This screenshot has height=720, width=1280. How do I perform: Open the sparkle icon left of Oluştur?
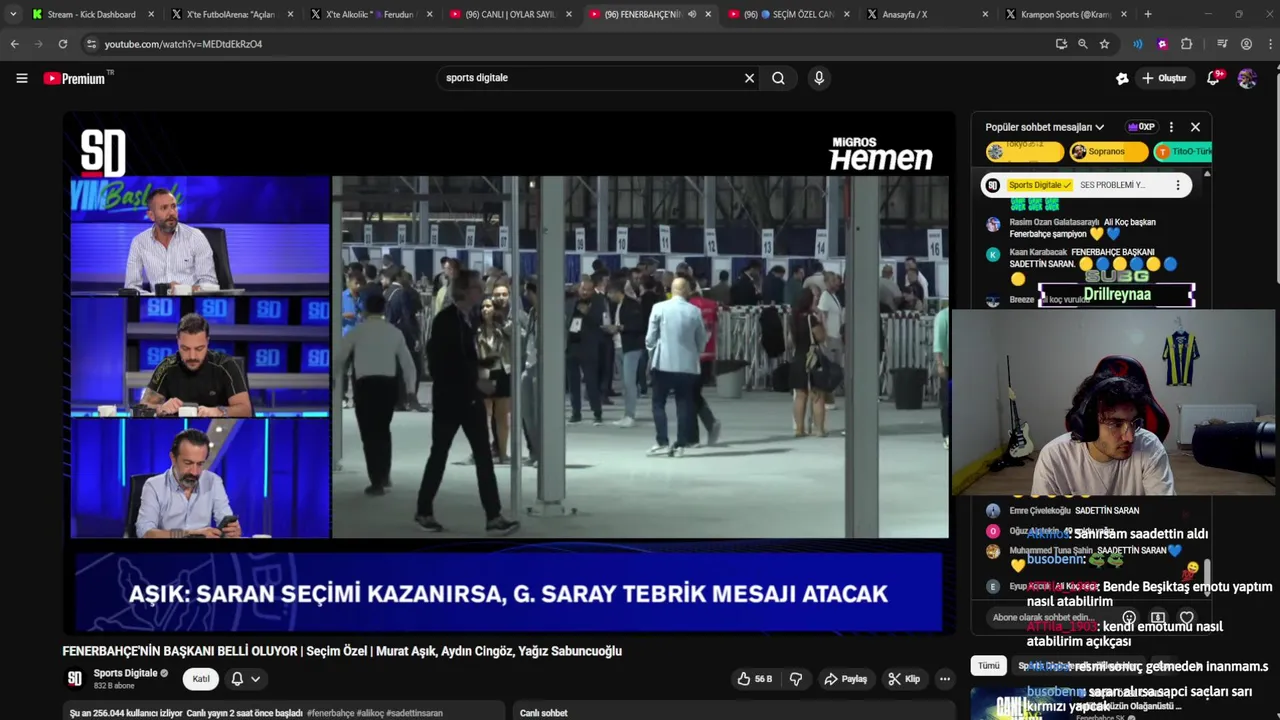[x=1122, y=78]
